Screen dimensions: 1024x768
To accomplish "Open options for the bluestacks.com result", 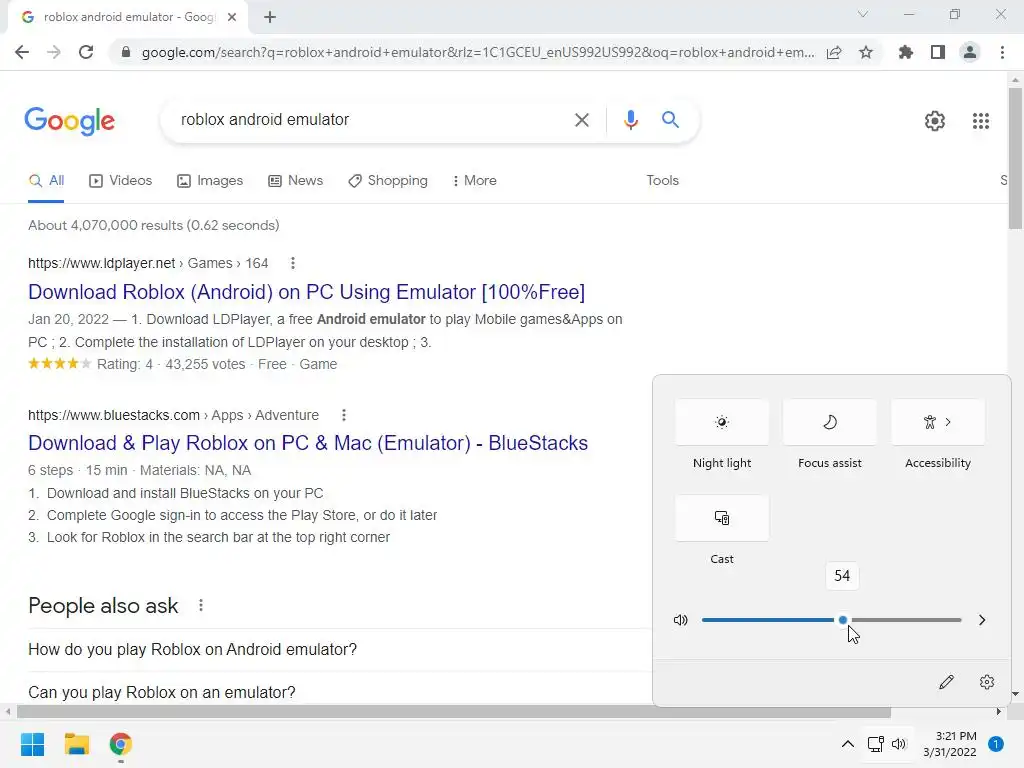I will tap(344, 415).
